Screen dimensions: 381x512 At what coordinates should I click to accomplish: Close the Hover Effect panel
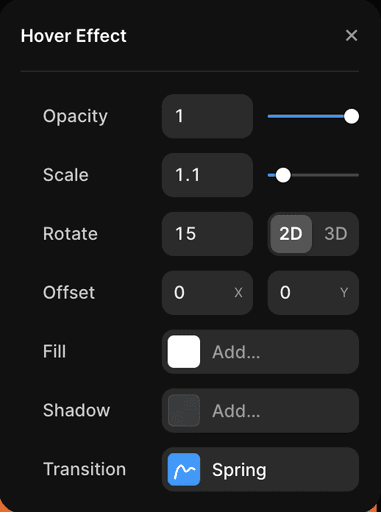(351, 35)
